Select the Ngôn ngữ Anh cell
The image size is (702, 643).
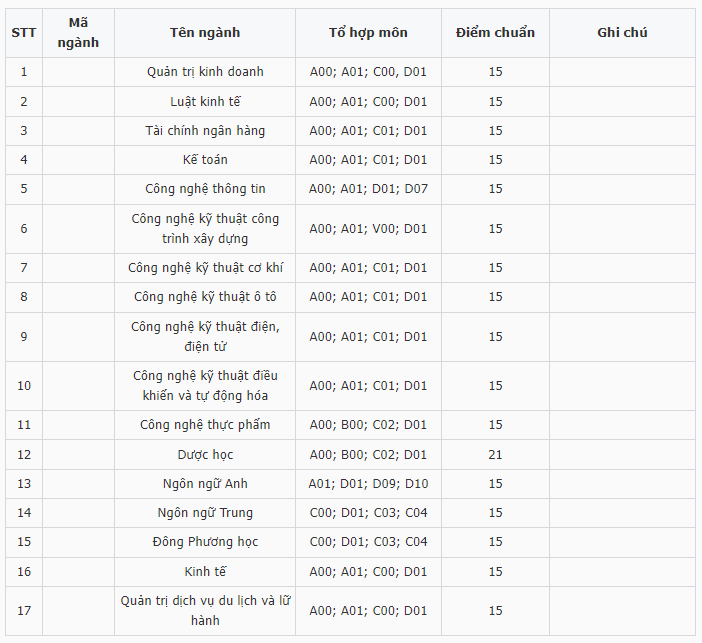click(x=205, y=483)
